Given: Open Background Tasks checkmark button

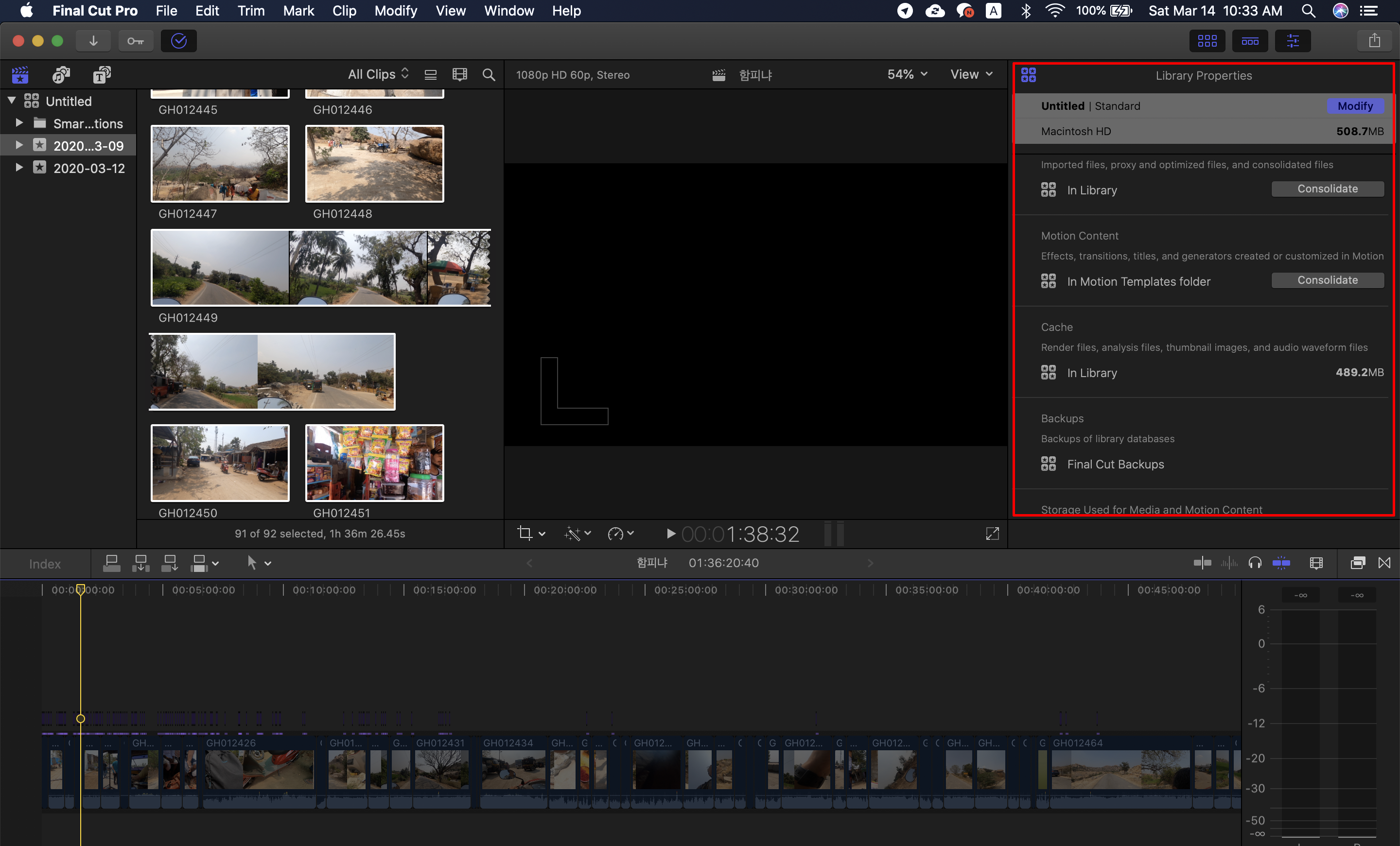Looking at the screenshot, I should pyautogui.click(x=178, y=41).
